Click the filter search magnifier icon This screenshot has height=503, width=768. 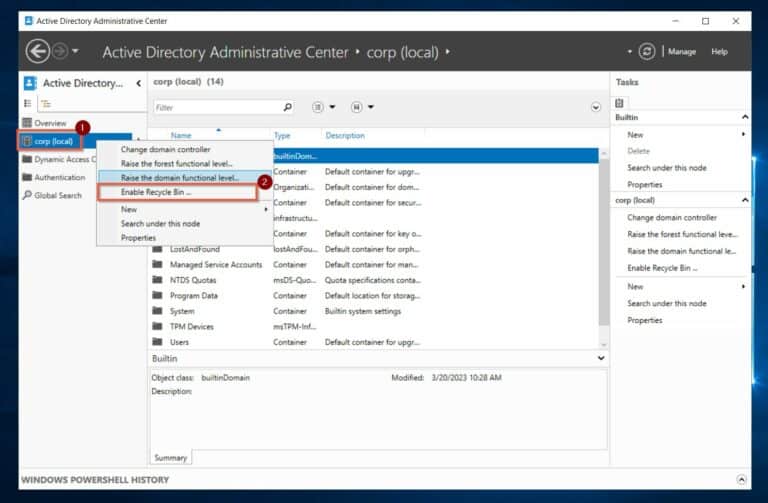[288, 107]
